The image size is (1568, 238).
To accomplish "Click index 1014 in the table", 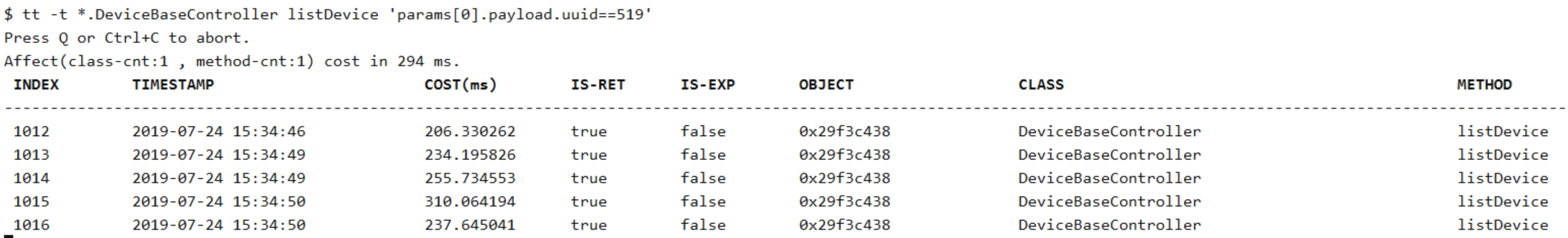I will point(31,178).
